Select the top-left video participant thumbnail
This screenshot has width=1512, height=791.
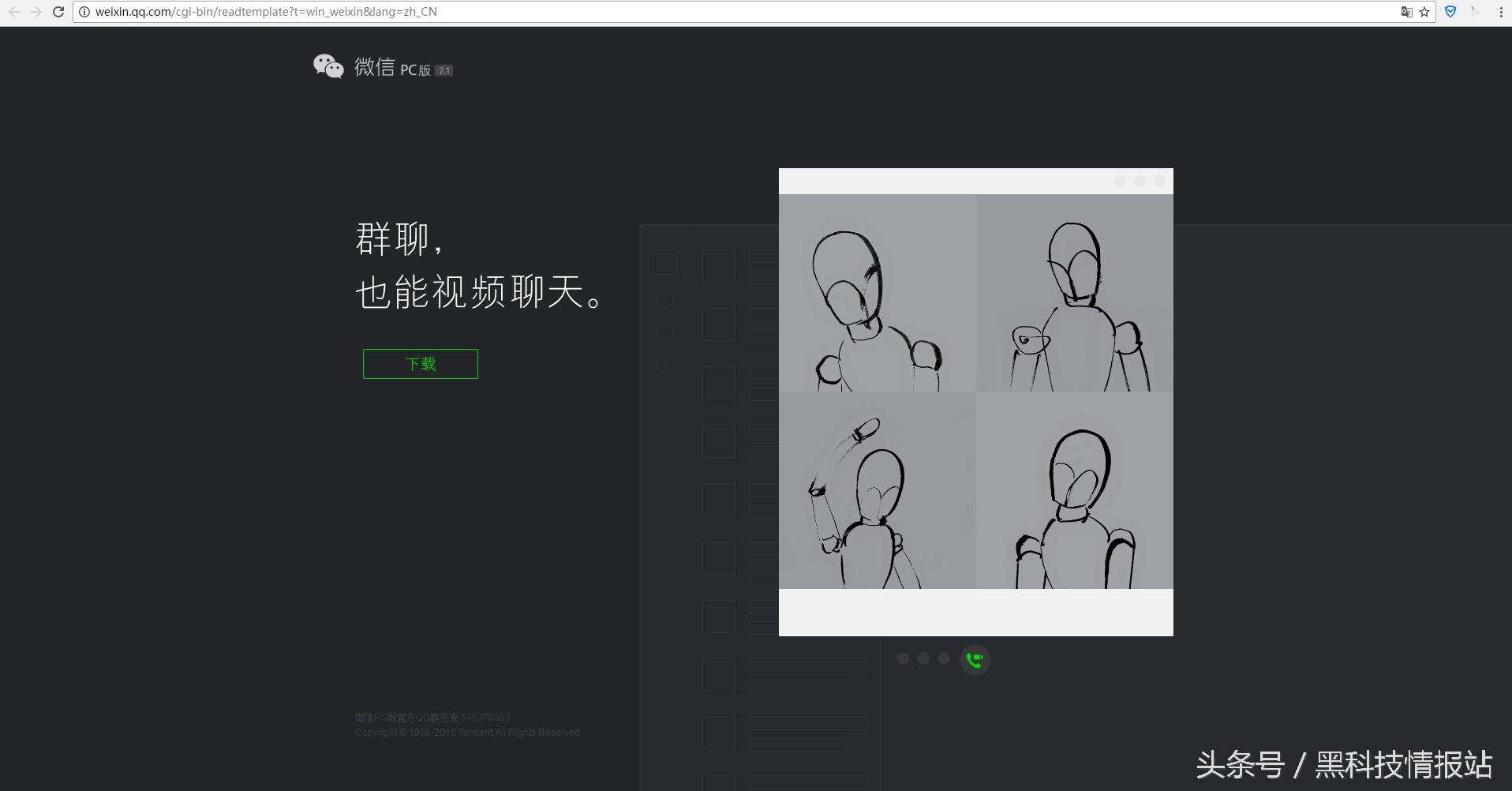[x=878, y=292]
